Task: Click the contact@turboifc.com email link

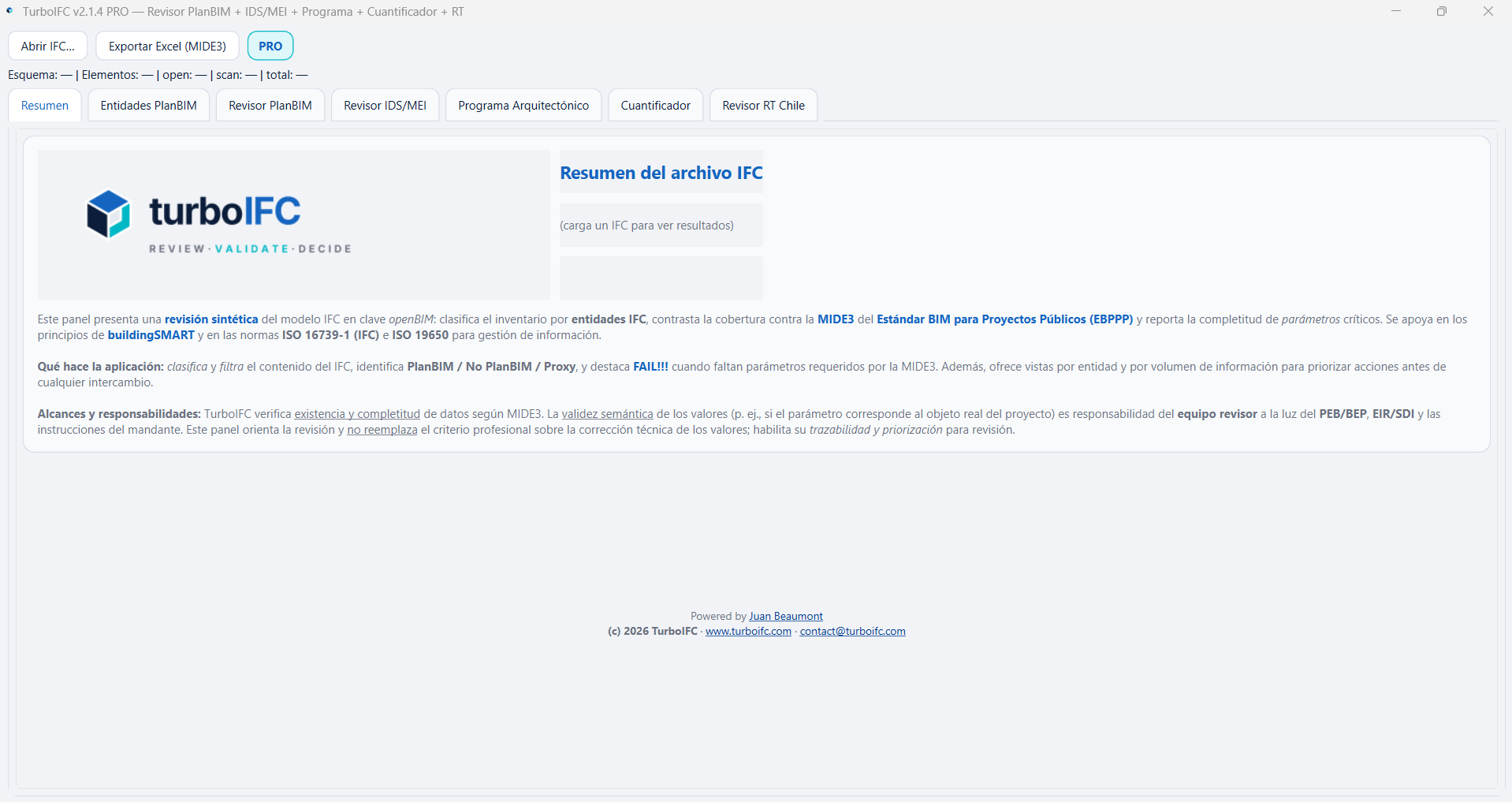Action: pos(853,631)
